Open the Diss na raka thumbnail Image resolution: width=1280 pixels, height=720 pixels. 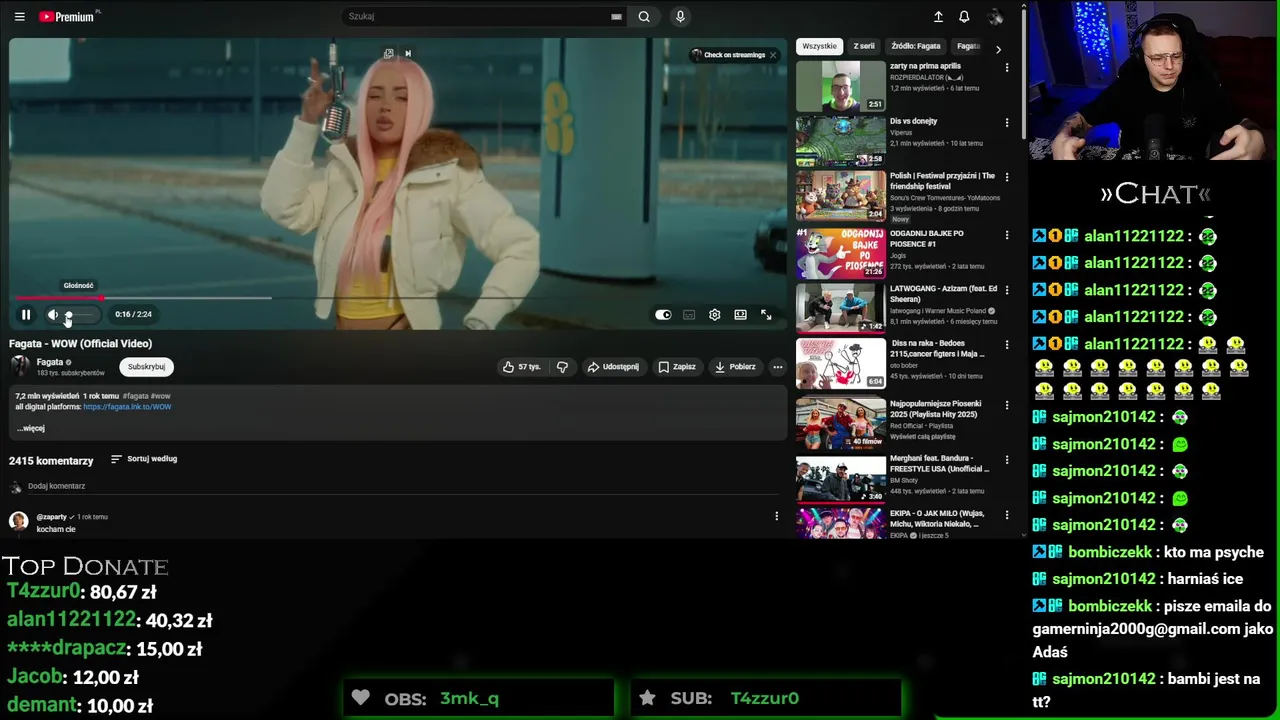[x=841, y=365]
